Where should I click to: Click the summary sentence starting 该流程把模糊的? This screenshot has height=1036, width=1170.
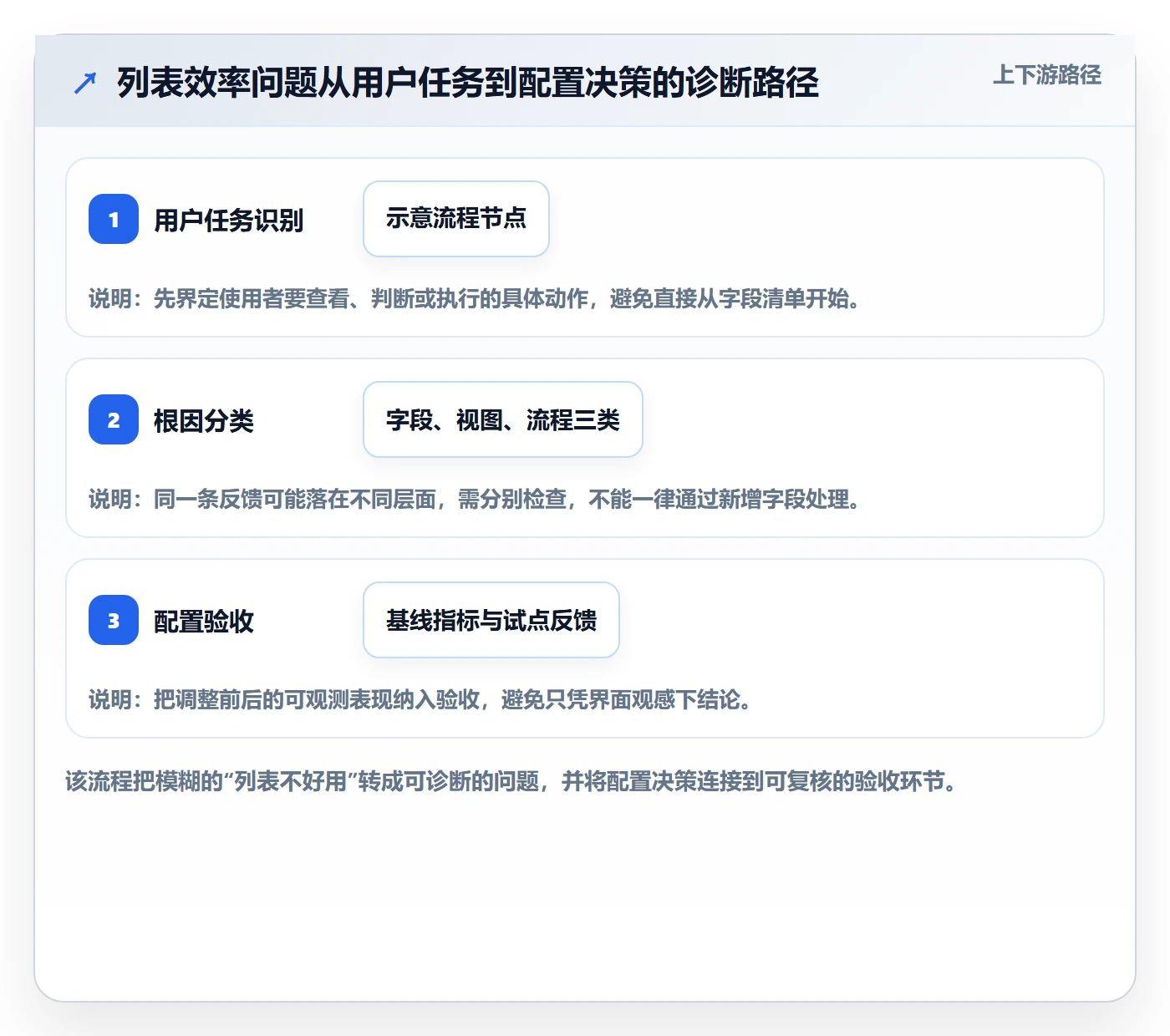click(512, 782)
